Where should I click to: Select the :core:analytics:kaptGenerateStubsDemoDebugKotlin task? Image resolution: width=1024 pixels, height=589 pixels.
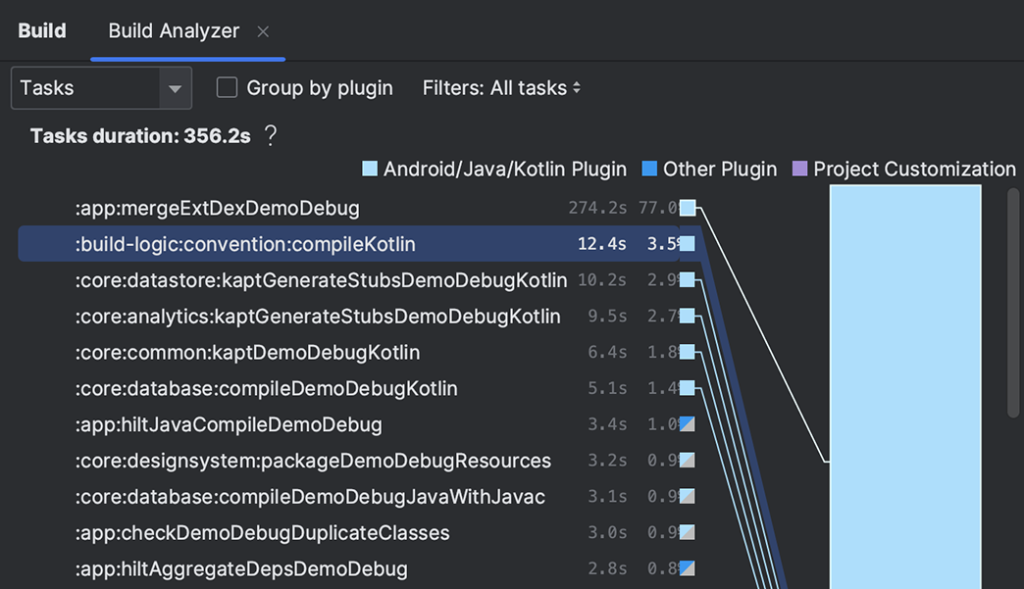tap(317, 316)
